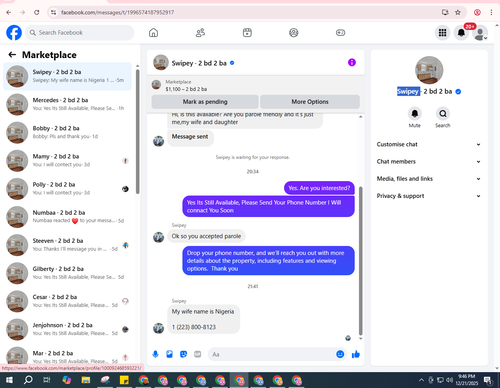Image resolution: width=500 pixels, height=388 pixels.
Task: Click the conversation list scrollbar
Action: (x=137, y=131)
